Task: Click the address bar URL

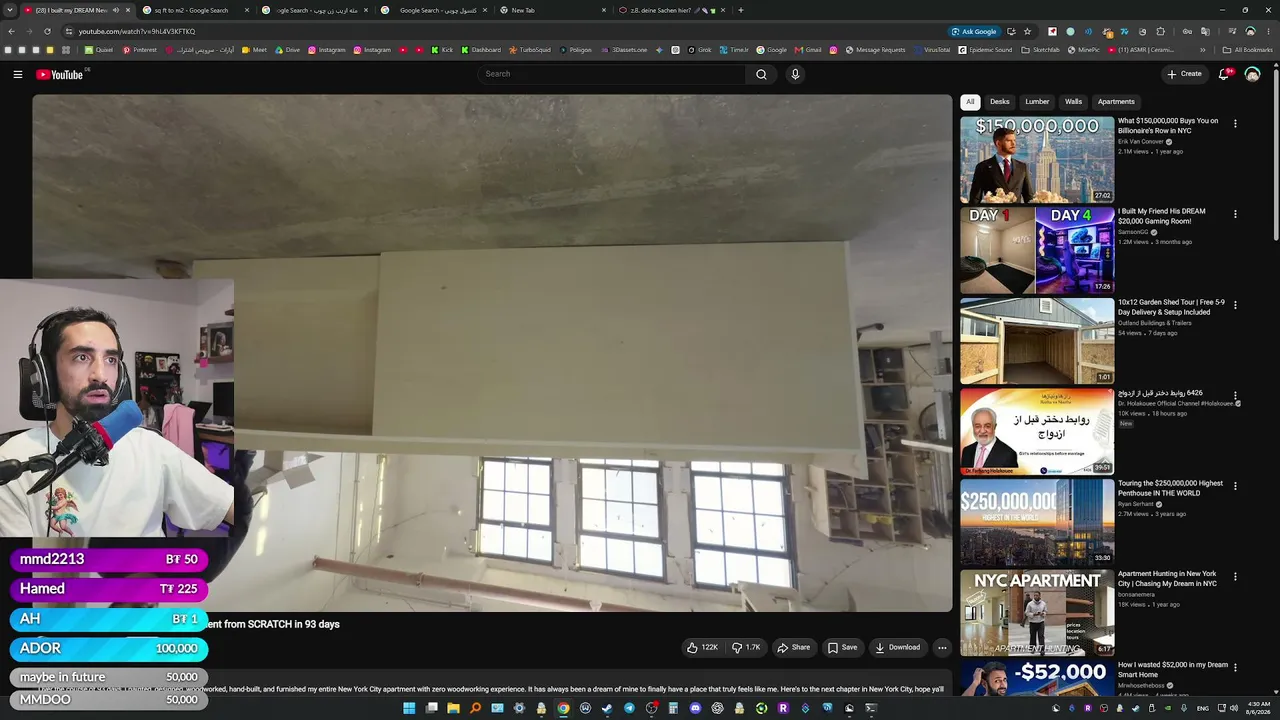Action: 137,31
